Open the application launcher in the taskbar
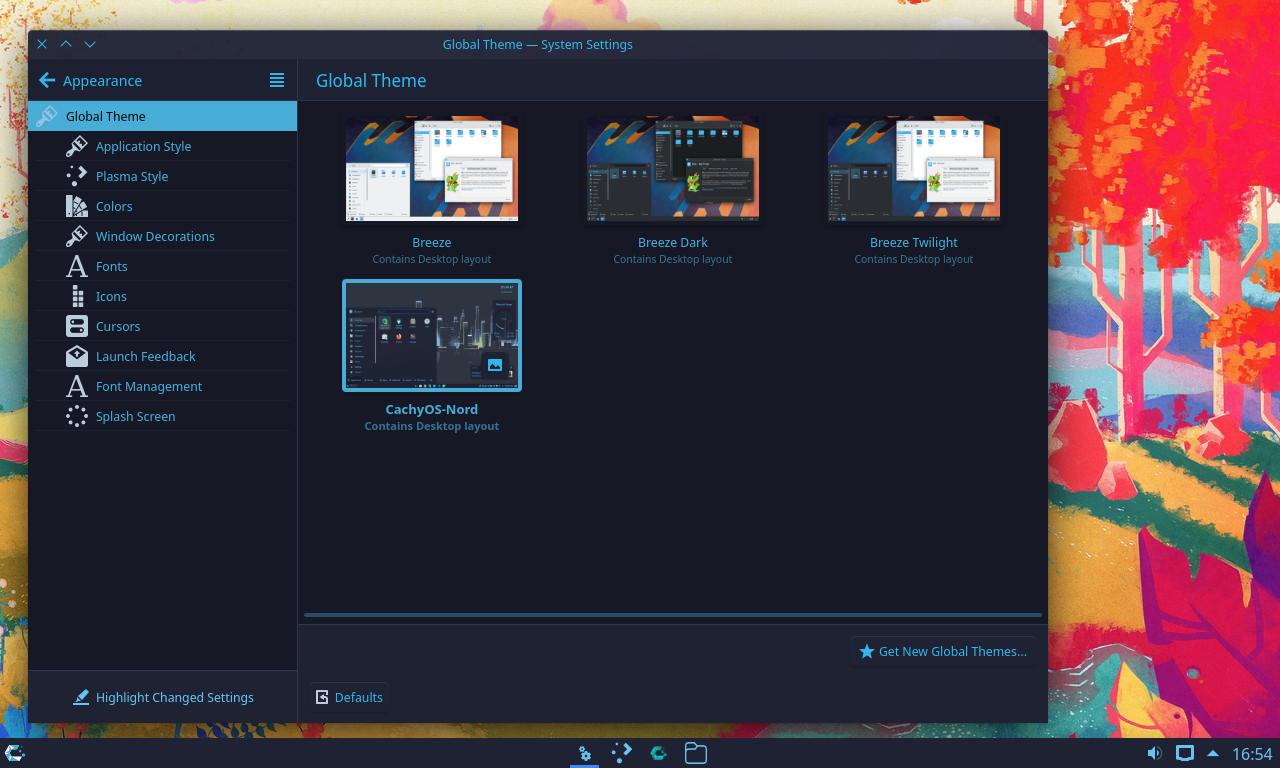Viewport: 1280px width, 768px height. pos(15,753)
